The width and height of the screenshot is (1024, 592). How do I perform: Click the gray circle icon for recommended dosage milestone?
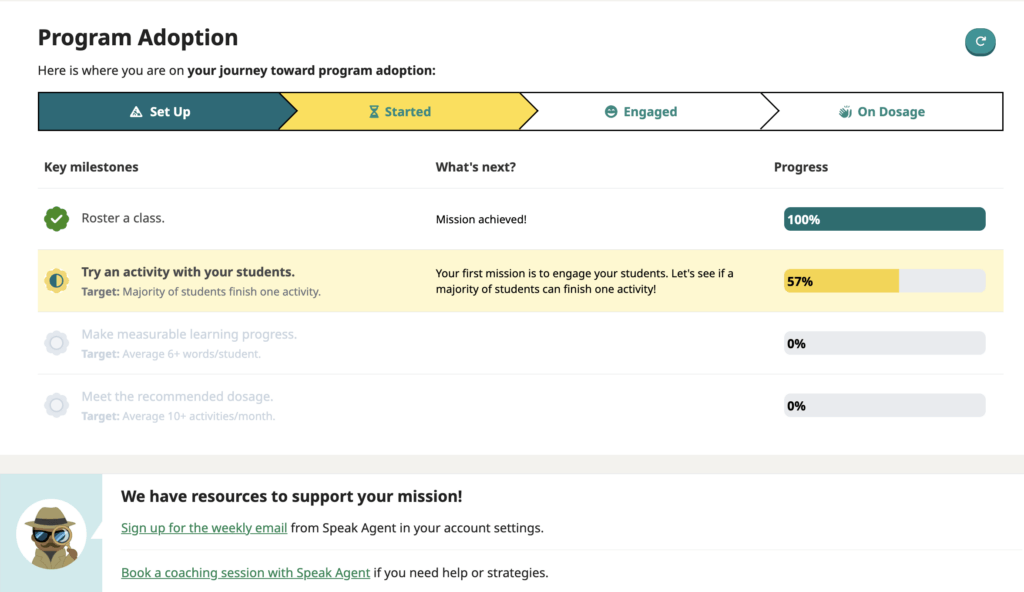pyautogui.click(x=57, y=405)
